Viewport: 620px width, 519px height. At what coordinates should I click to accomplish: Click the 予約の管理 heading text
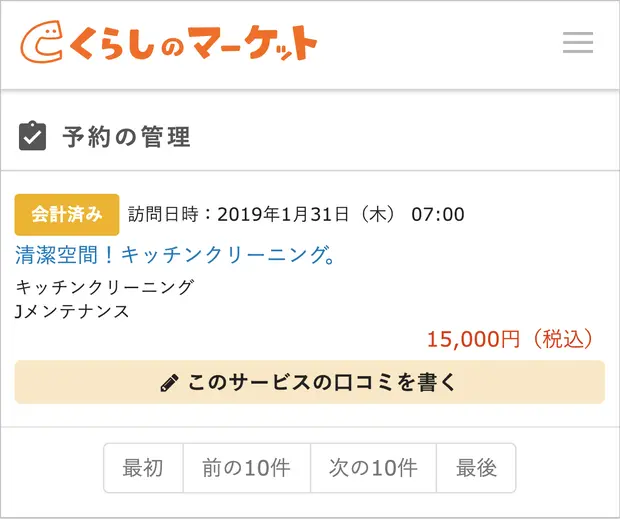tap(126, 137)
